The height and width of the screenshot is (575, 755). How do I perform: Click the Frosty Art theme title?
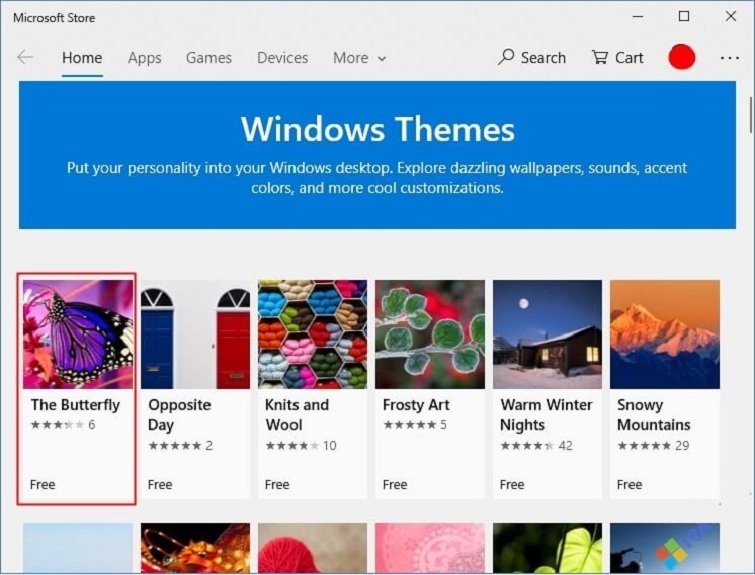coord(416,405)
